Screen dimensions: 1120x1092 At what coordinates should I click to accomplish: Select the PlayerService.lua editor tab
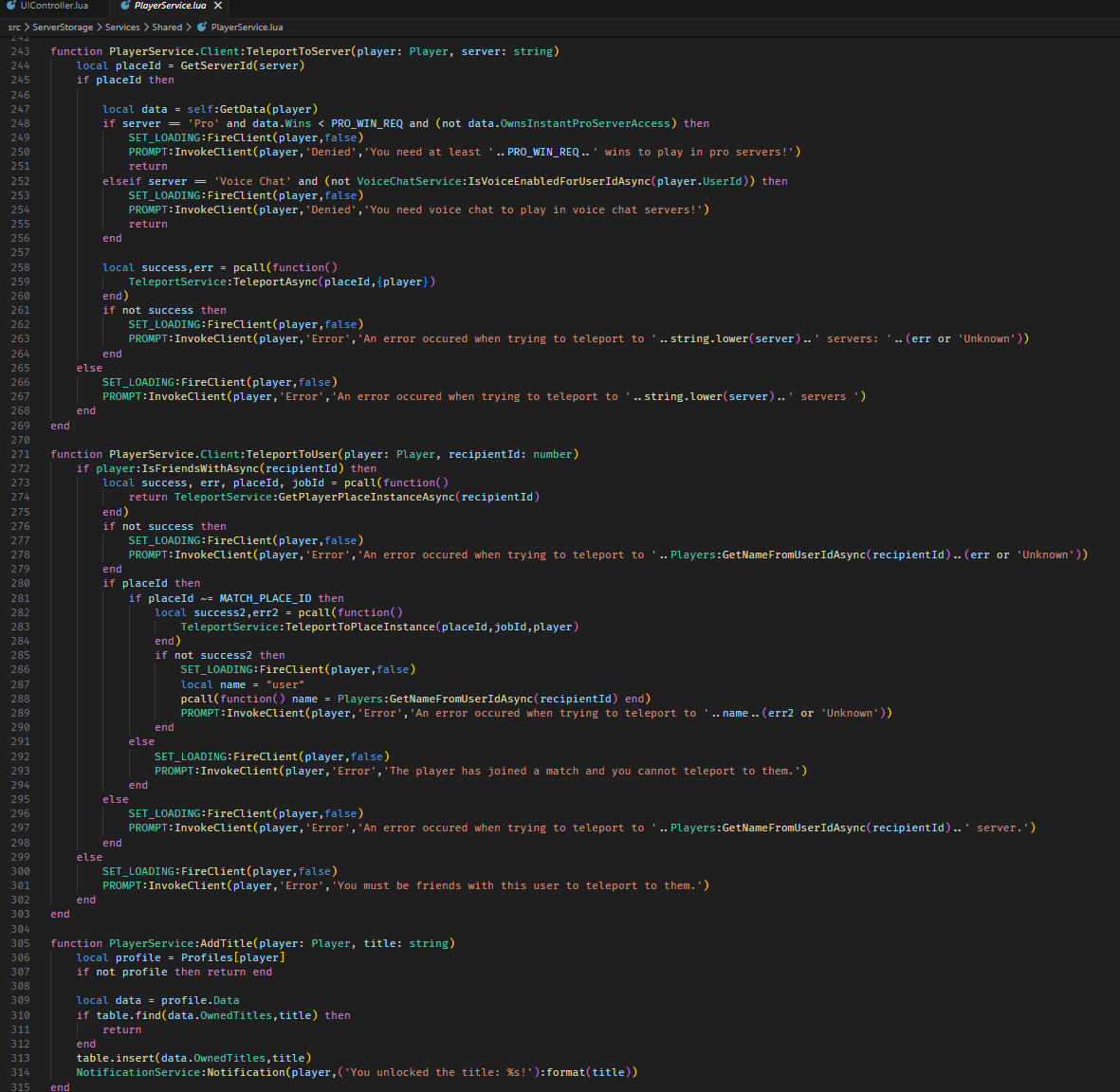pos(170,6)
